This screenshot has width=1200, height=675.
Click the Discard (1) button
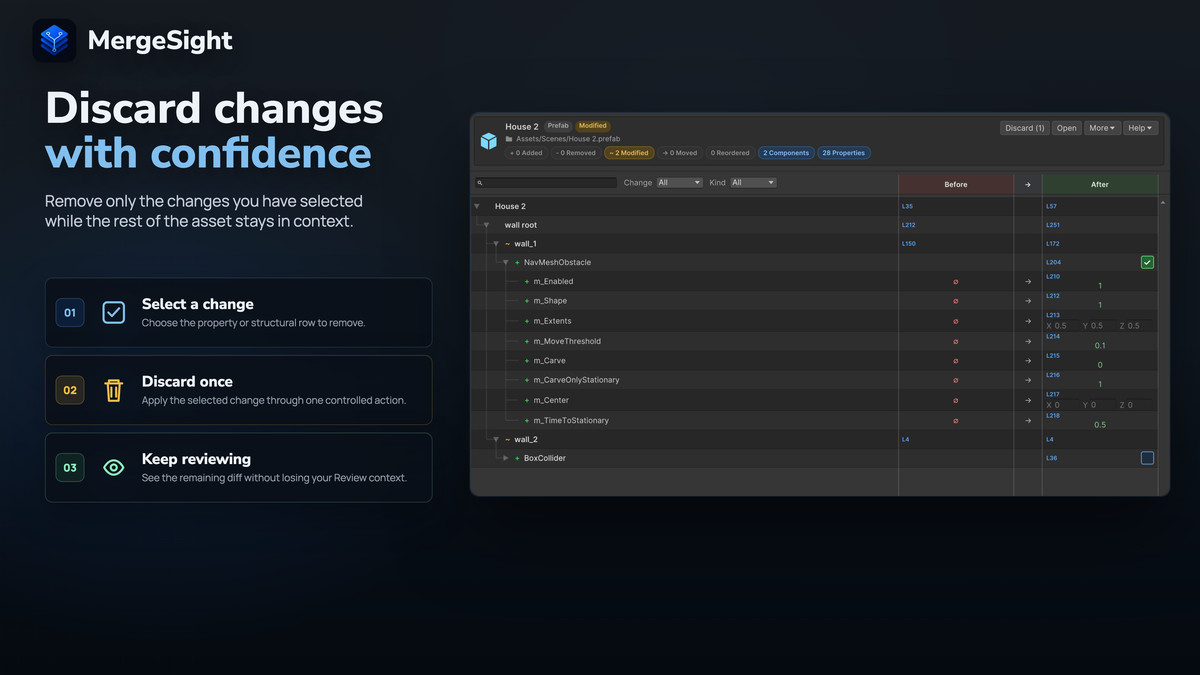pyautogui.click(x=1025, y=128)
